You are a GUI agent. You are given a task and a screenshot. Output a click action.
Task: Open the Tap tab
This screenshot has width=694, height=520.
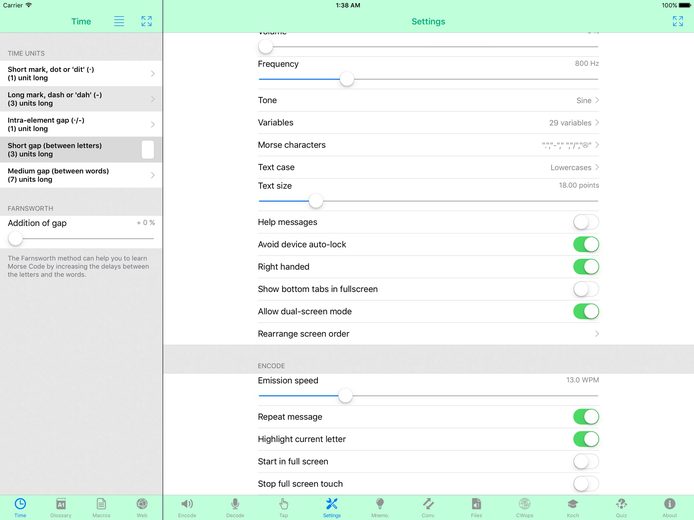[x=283, y=507]
